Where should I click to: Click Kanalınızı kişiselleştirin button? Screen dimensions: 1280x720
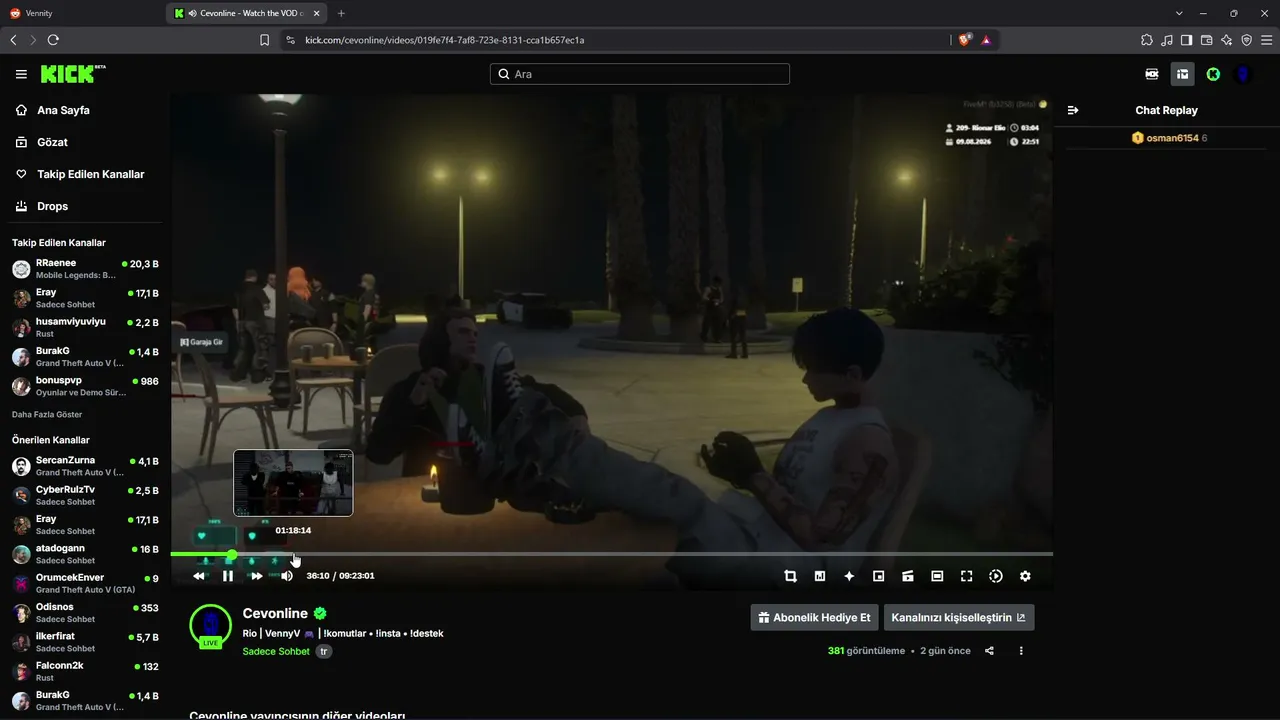click(x=959, y=617)
